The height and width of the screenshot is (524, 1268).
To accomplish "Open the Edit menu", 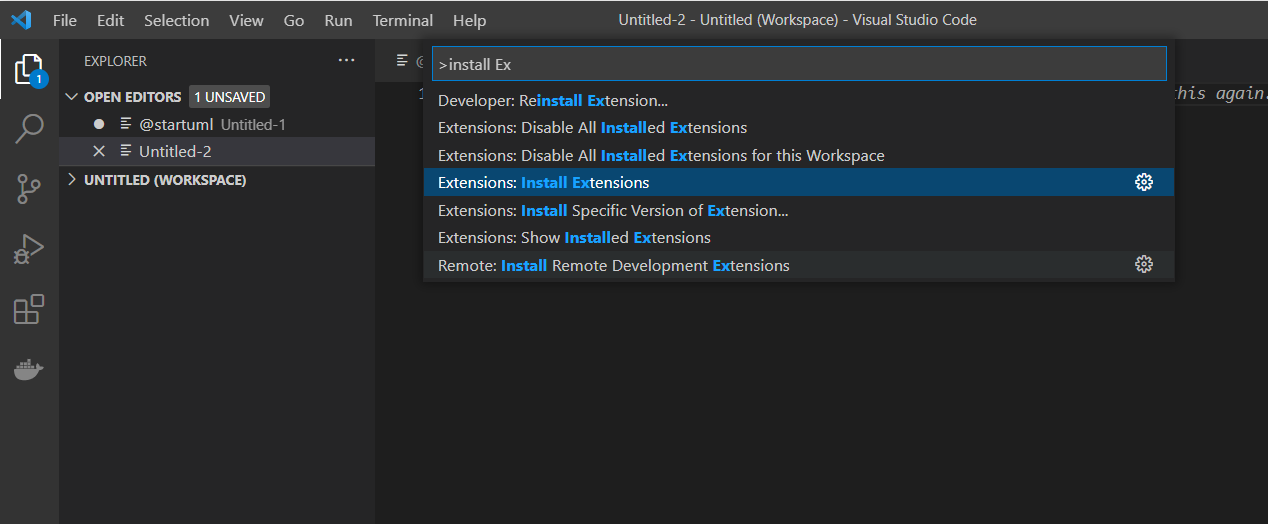I will click(110, 20).
